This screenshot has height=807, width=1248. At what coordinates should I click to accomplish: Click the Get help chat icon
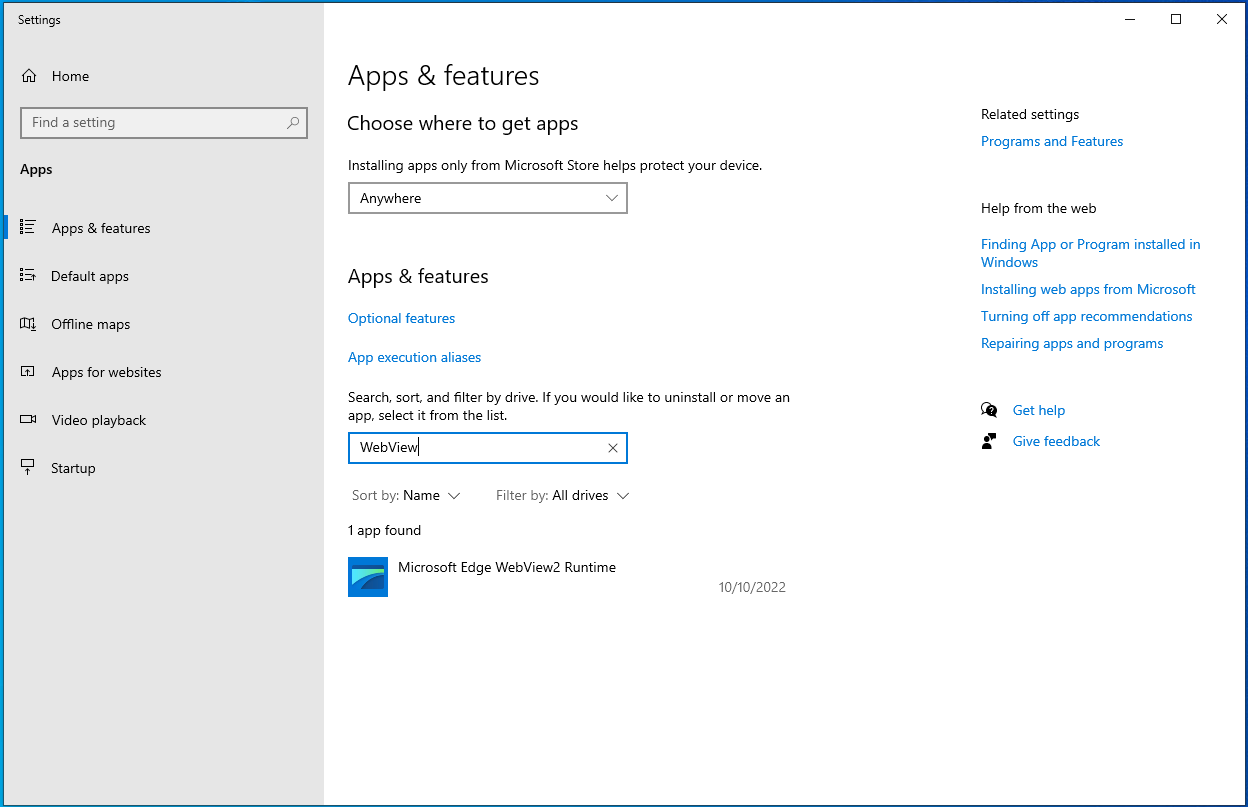[x=989, y=410]
